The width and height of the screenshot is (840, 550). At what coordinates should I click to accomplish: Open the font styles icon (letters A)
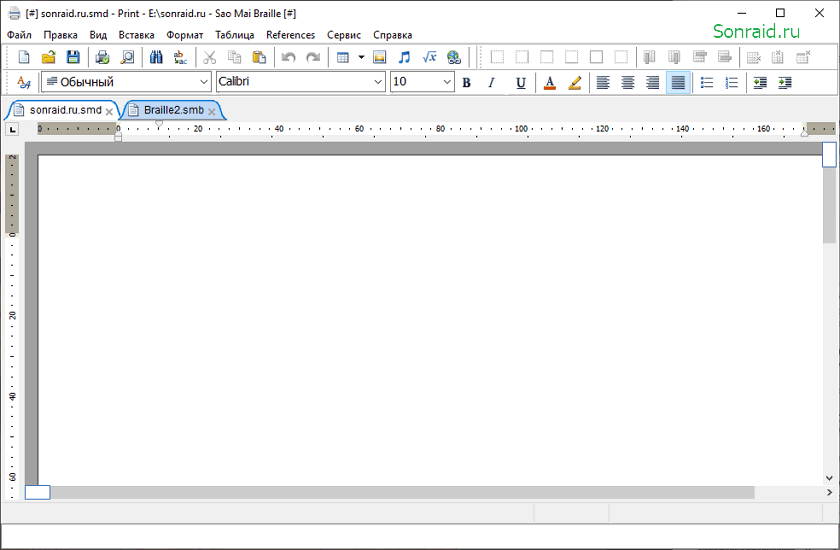coord(24,82)
